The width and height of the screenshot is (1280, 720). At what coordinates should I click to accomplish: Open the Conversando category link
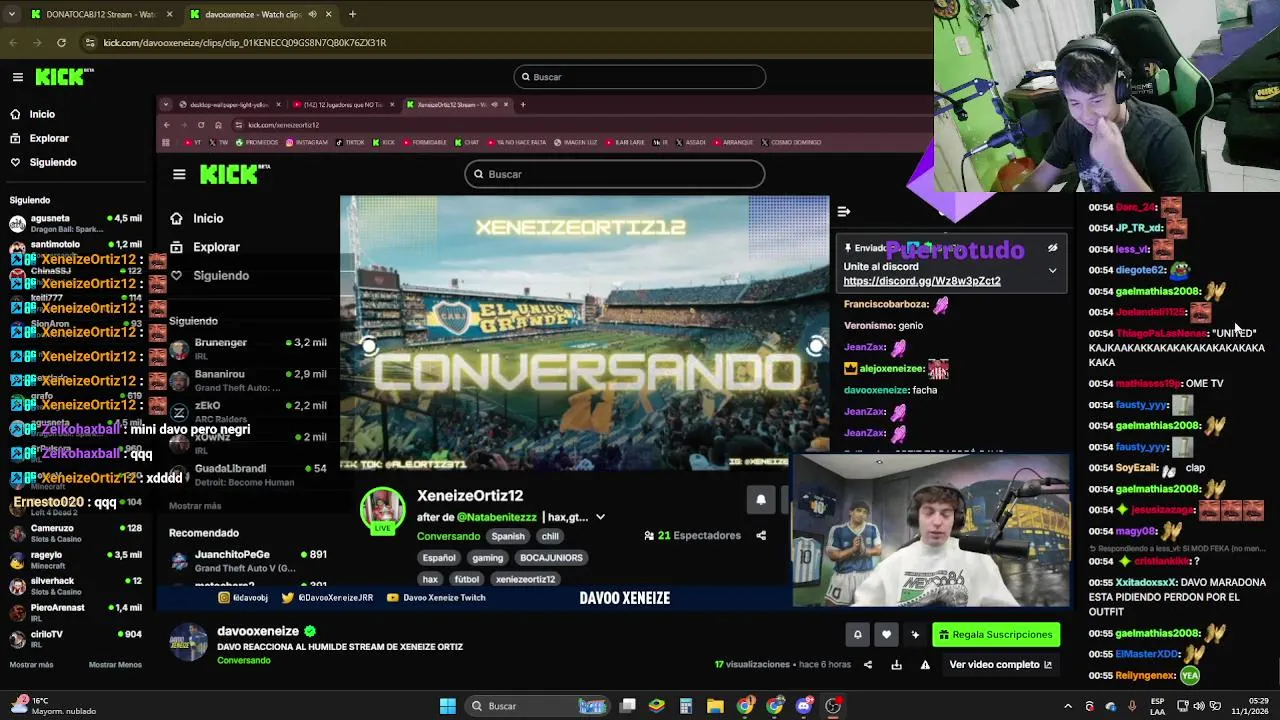tap(244, 661)
